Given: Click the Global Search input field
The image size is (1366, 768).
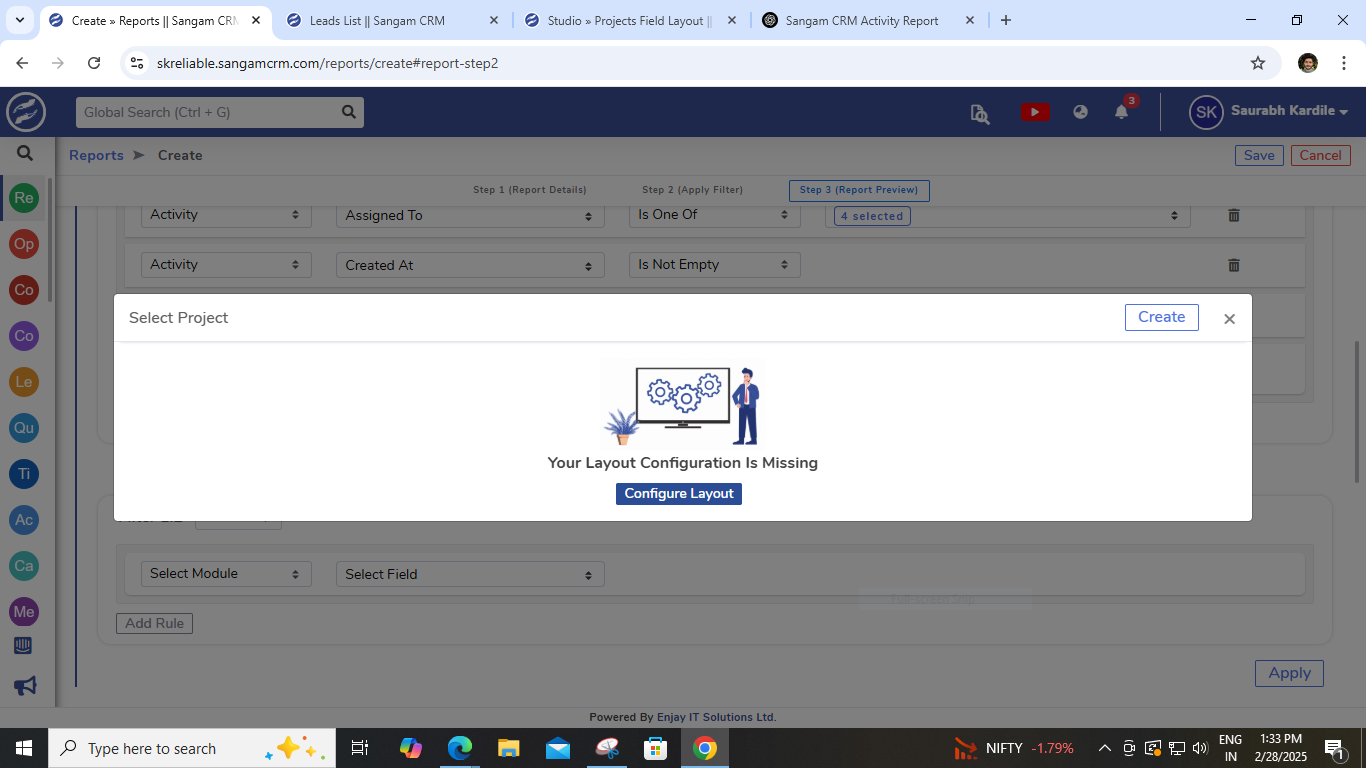Looking at the screenshot, I should click(207, 112).
